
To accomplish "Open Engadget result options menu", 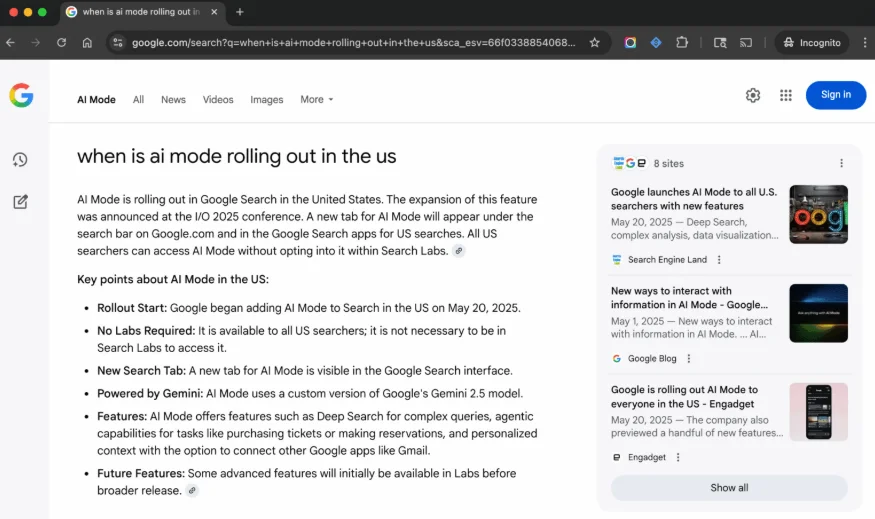I will pos(678,457).
